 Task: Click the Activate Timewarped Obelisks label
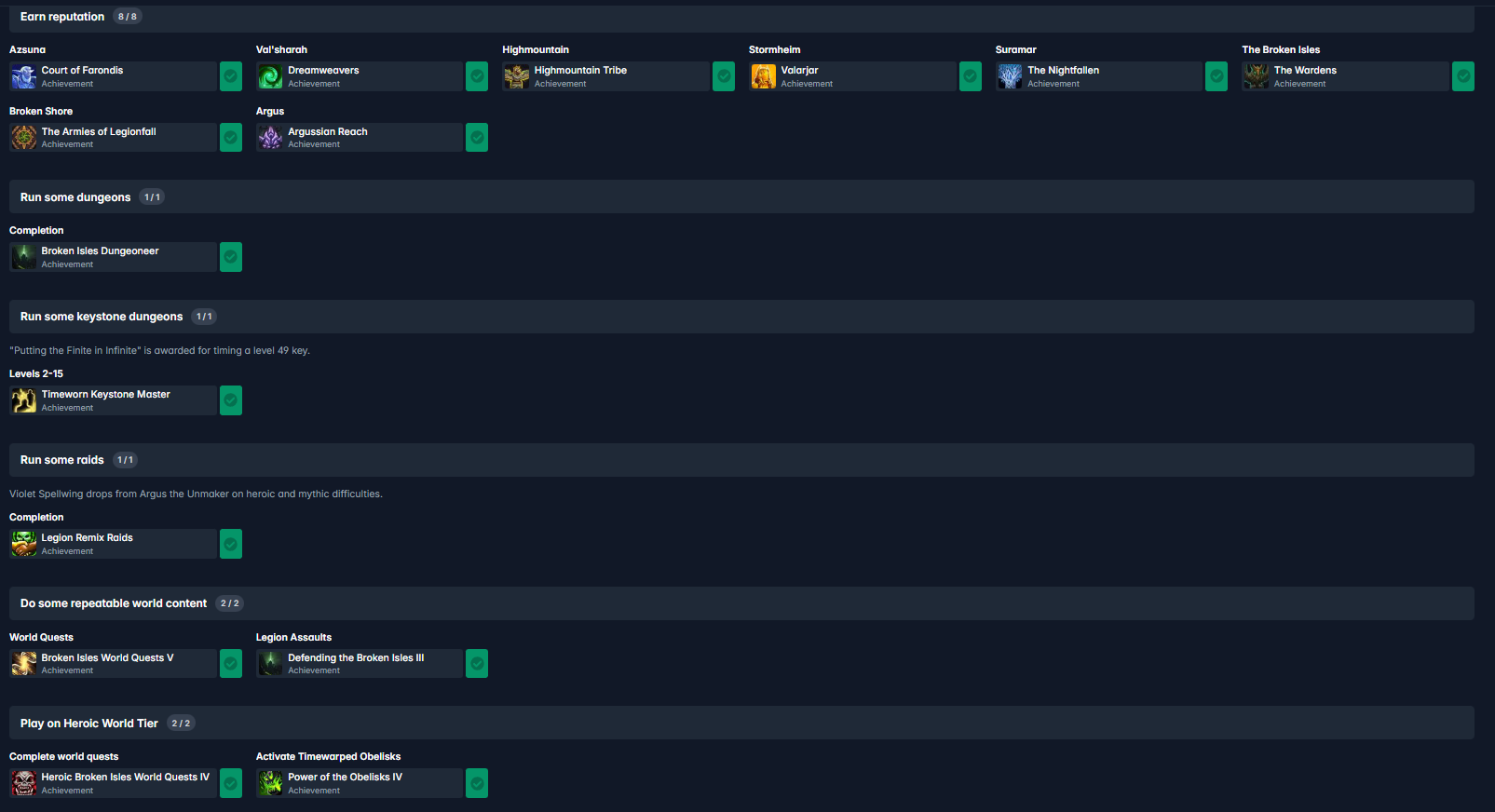tap(328, 757)
